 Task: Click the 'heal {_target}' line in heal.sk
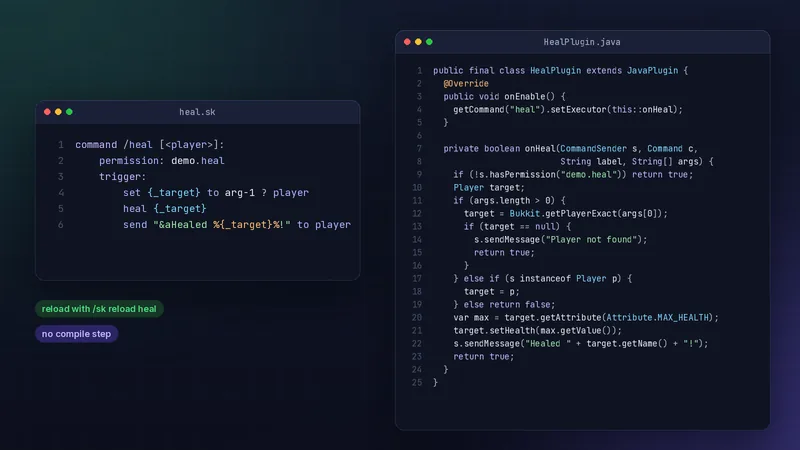164,209
